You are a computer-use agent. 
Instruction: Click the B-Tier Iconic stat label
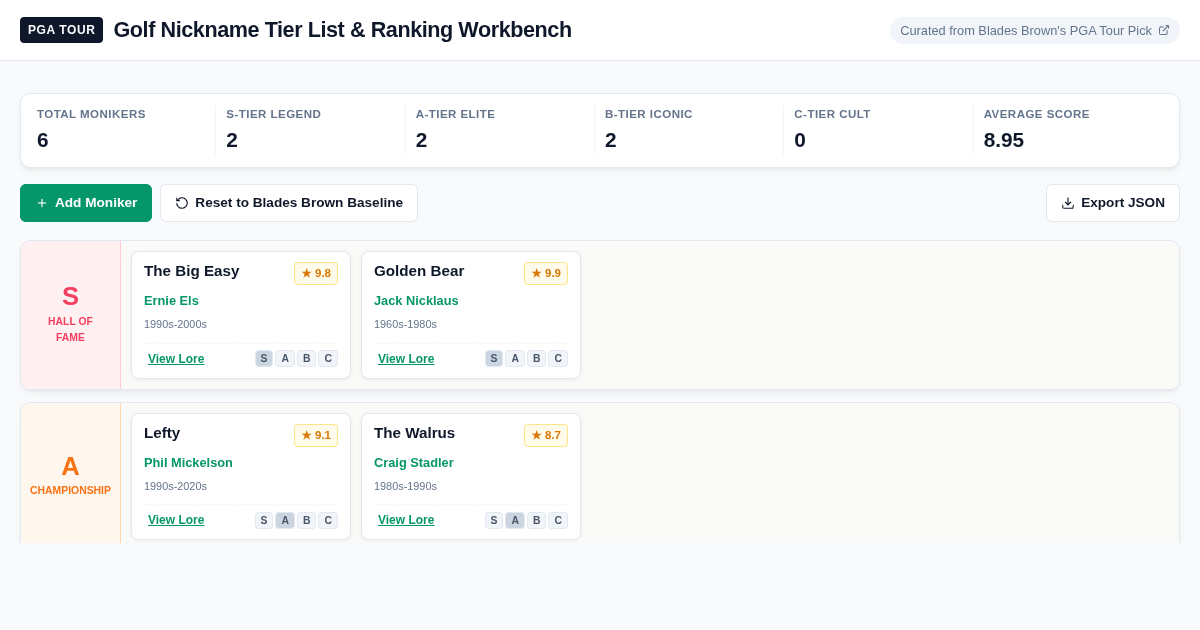coord(648,114)
